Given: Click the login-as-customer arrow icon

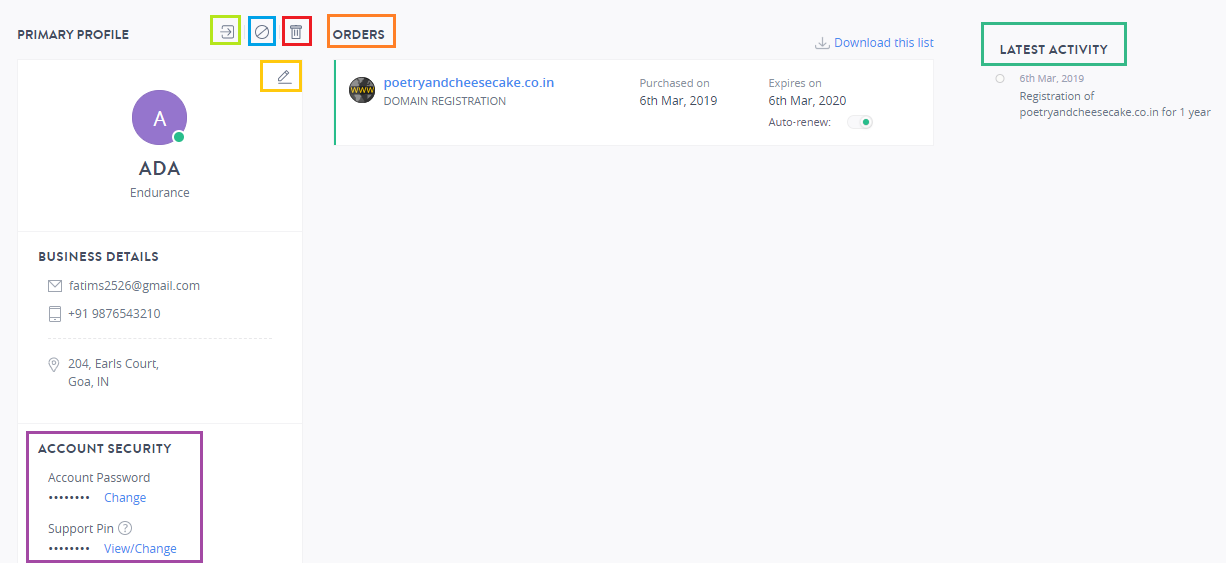Looking at the screenshot, I should pos(227,31).
